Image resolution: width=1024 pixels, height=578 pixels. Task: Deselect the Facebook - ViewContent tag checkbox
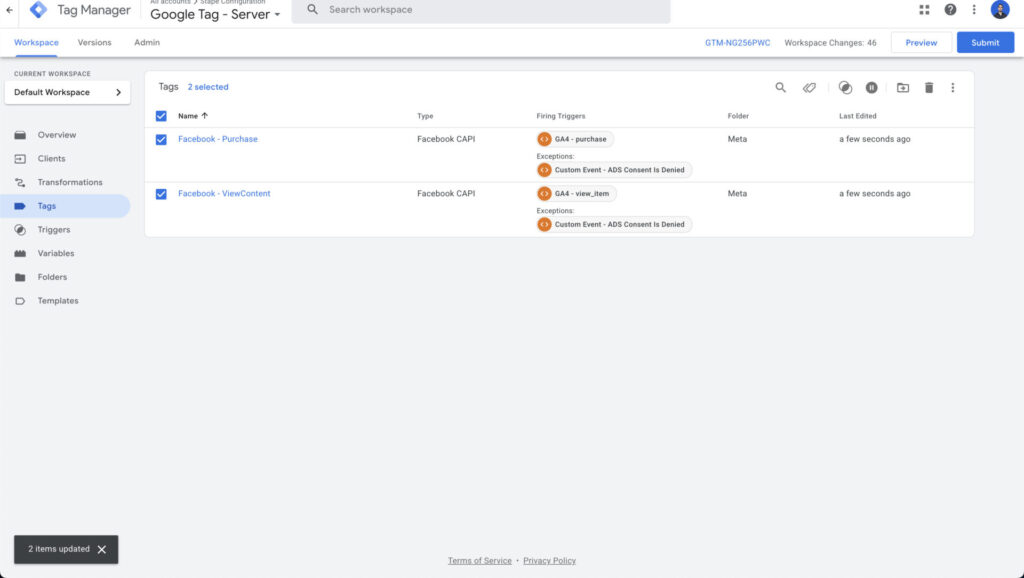tap(161, 194)
